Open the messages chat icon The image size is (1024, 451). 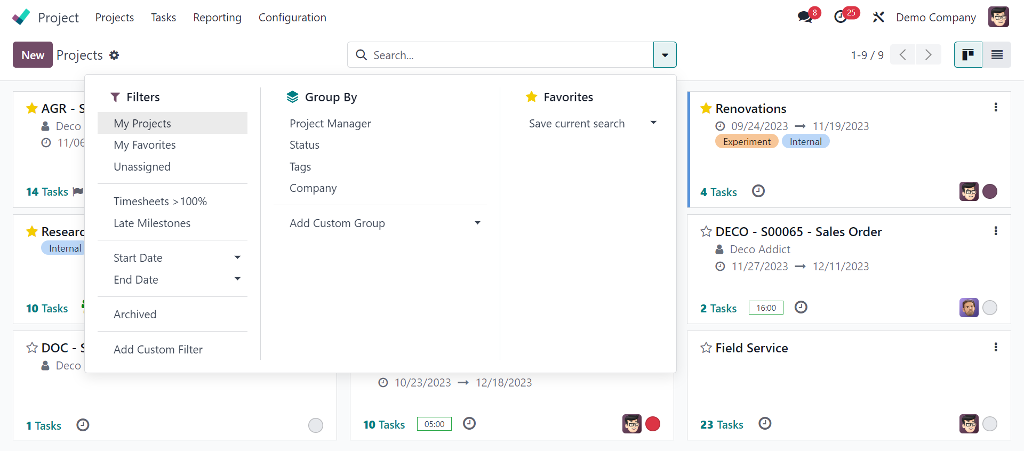[x=805, y=17]
